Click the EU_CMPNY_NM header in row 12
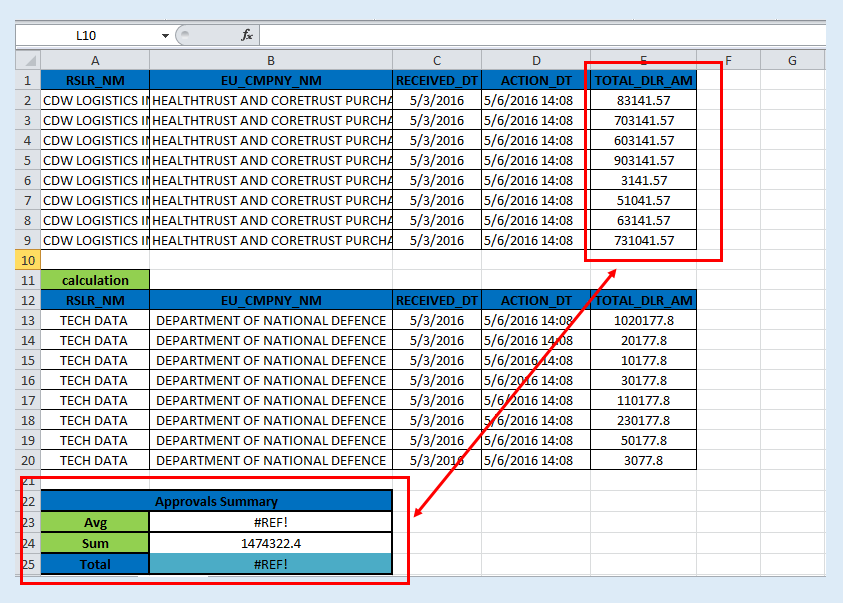The height and width of the screenshot is (603, 843). [271, 300]
